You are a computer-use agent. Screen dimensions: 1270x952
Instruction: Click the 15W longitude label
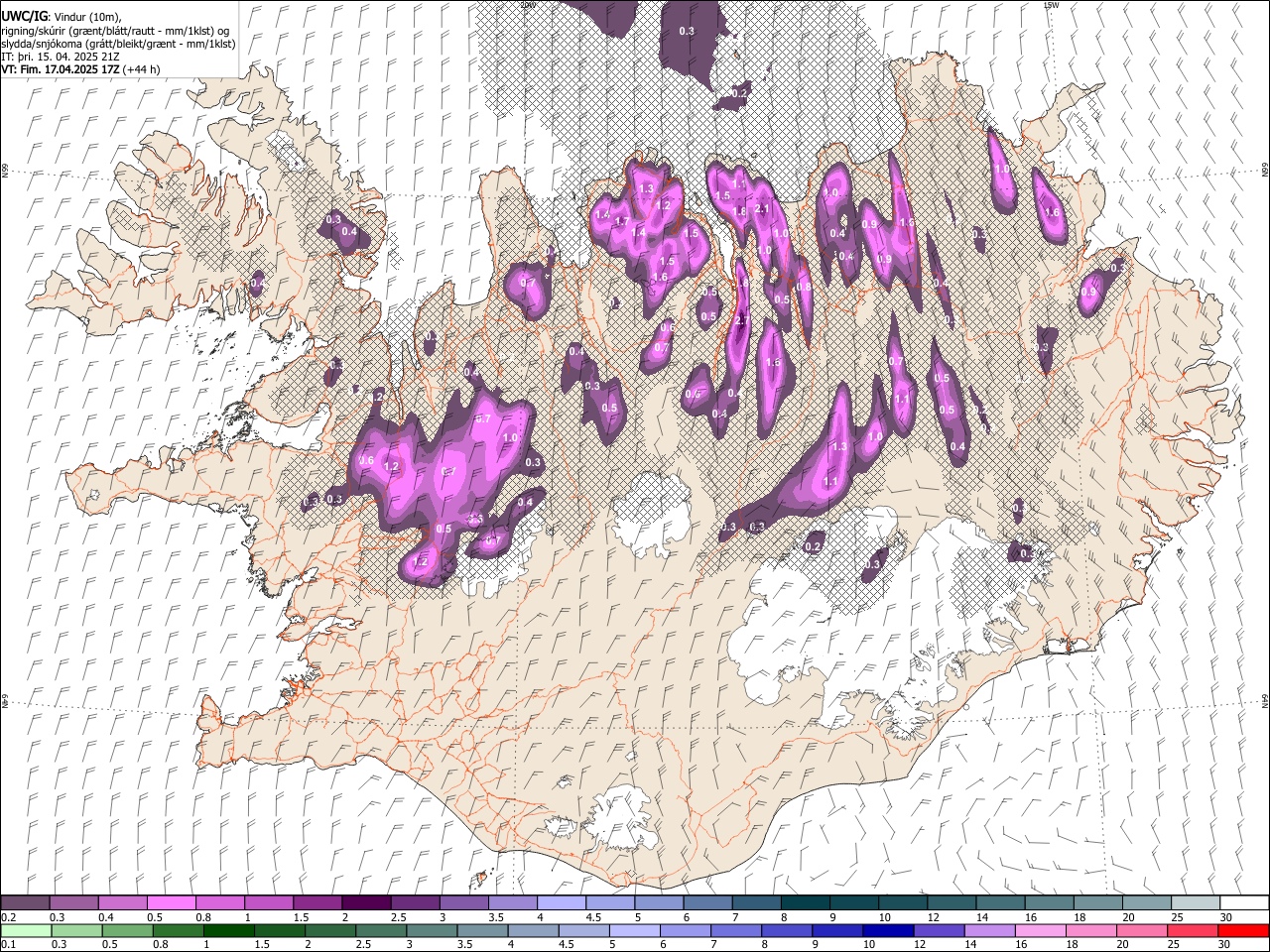(1051, 6)
